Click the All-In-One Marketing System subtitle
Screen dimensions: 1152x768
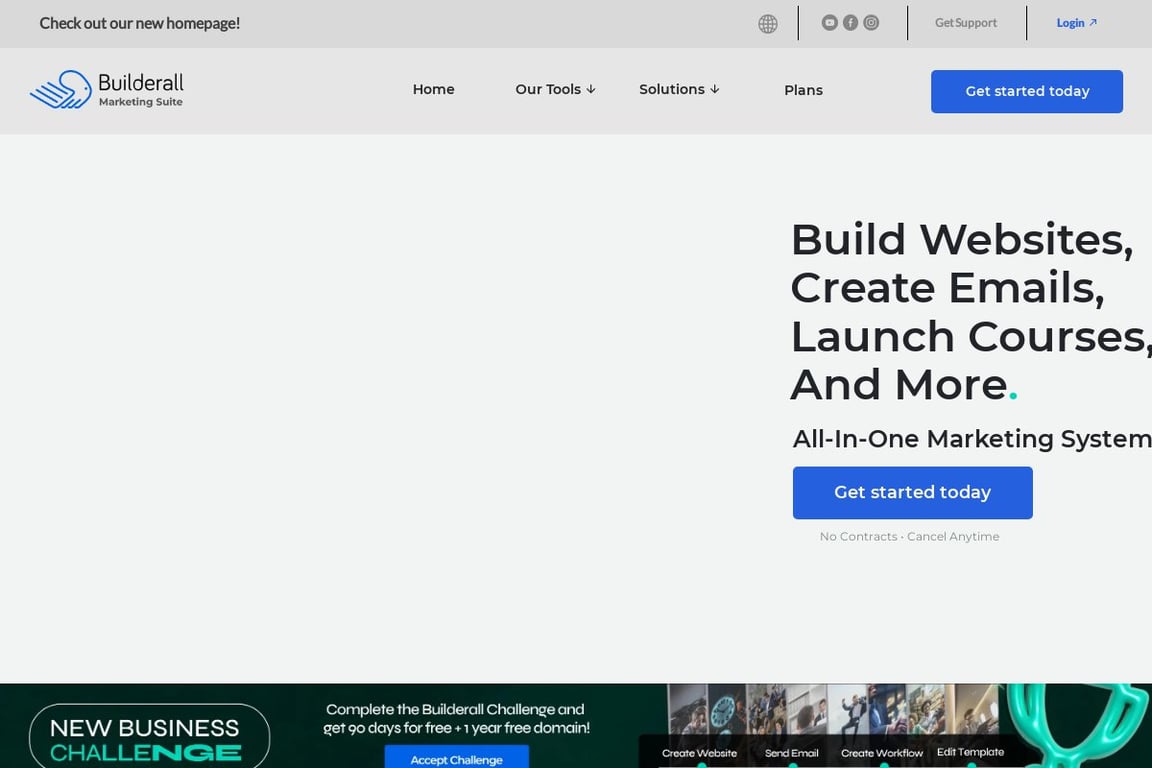(x=971, y=439)
